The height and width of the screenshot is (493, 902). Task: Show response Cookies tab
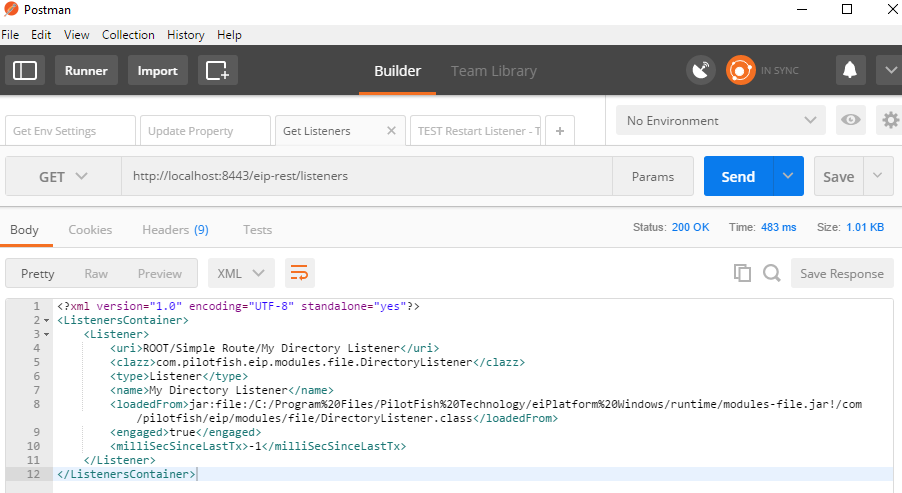point(90,230)
